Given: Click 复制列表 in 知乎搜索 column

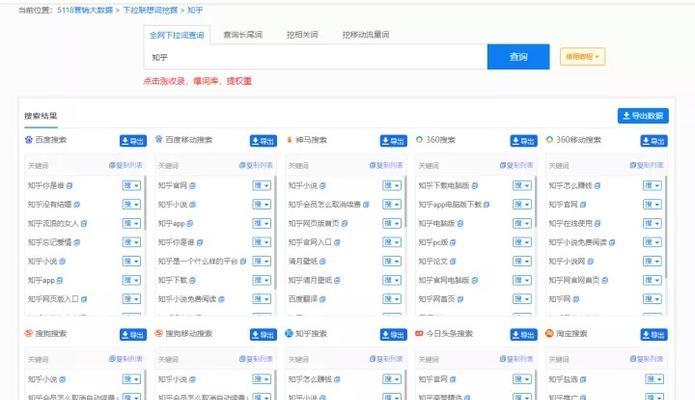Looking at the screenshot, I should pyautogui.click(x=387, y=359).
